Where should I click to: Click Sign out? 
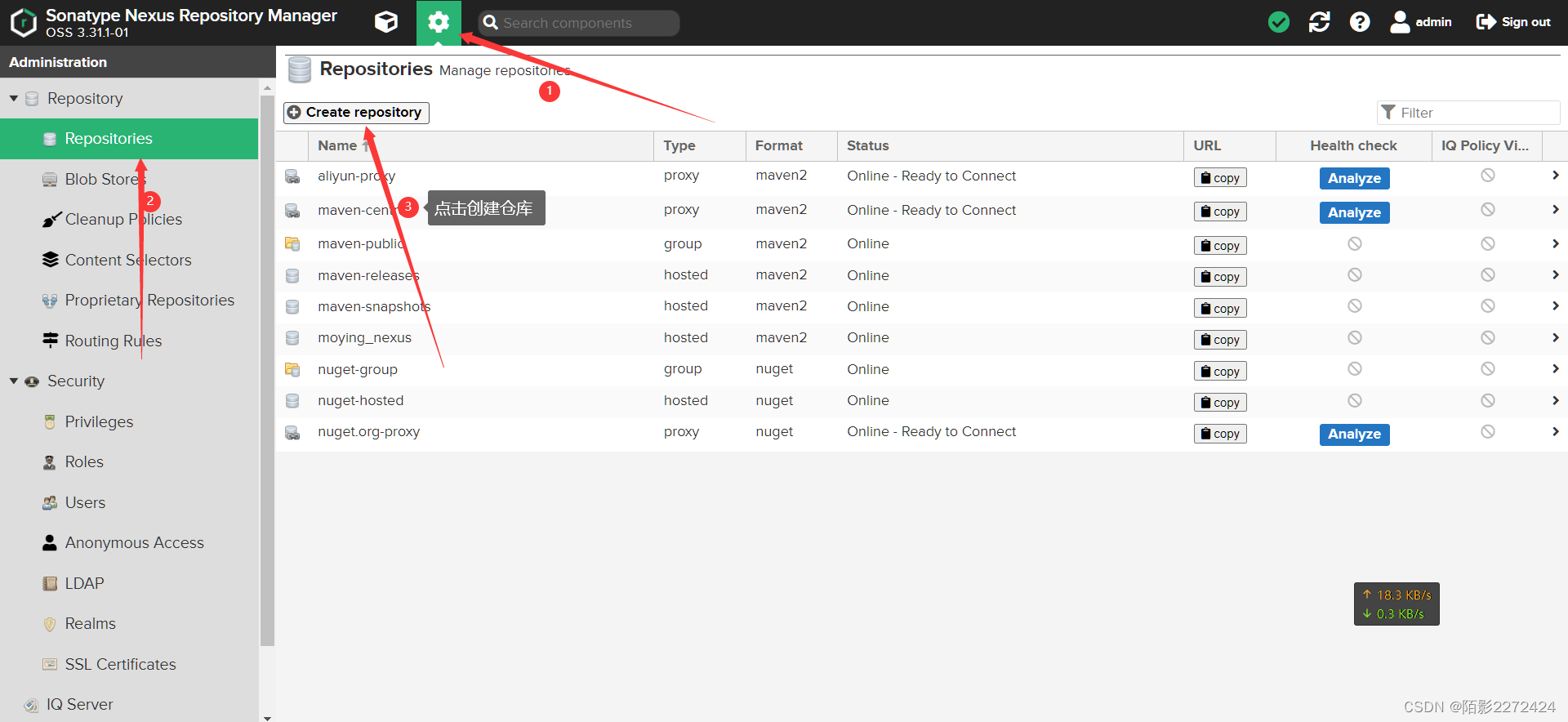click(x=1513, y=22)
